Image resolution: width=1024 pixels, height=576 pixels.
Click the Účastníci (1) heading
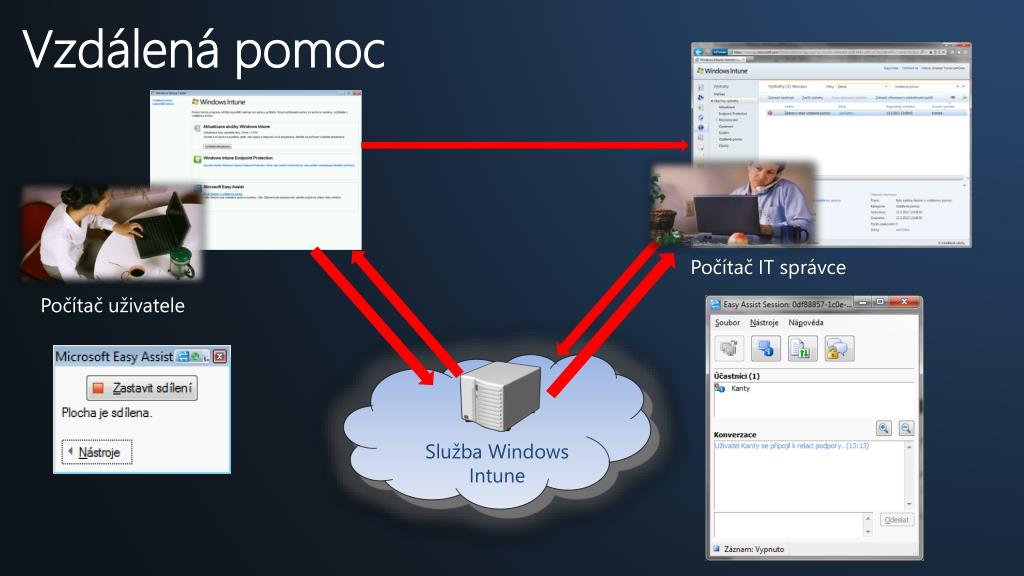coord(737,376)
